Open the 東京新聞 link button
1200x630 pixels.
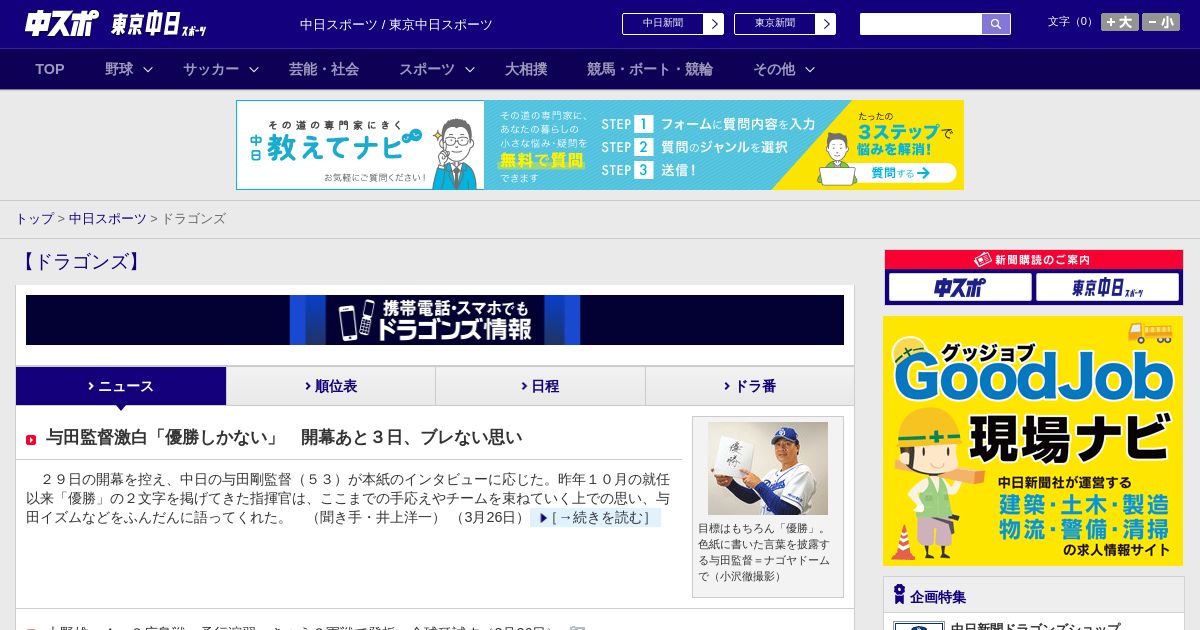point(775,24)
